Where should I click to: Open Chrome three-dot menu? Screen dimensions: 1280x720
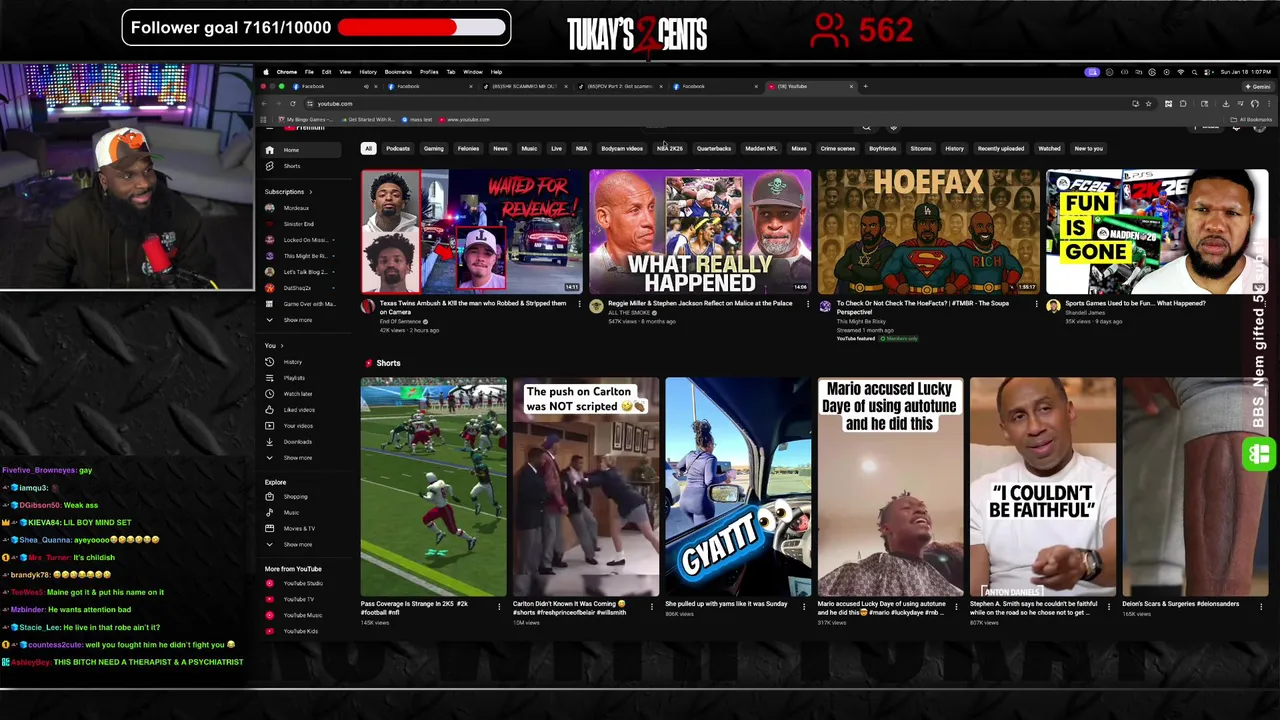pyautogui.click(x=1268, y=104)
